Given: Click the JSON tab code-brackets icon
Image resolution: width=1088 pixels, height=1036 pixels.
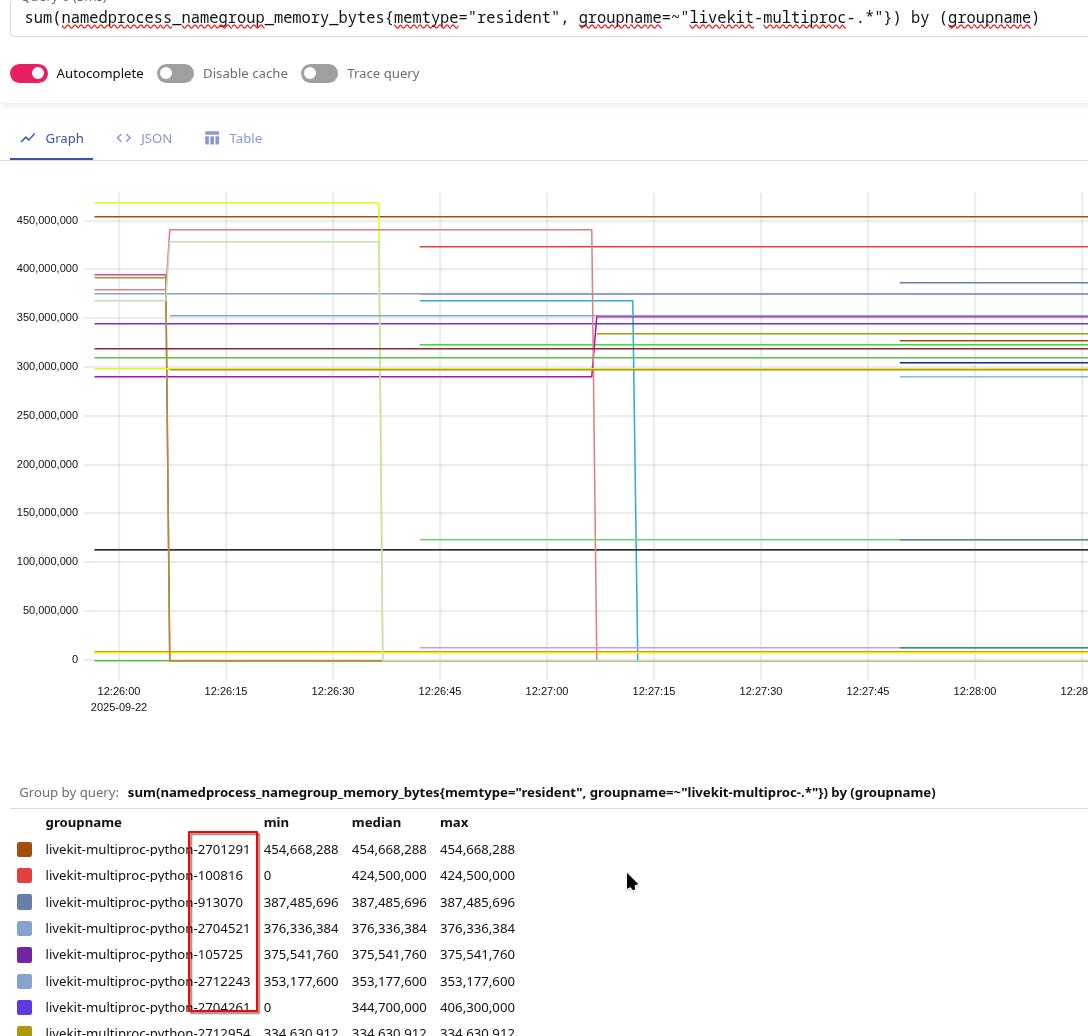Looking at the screenshot, I should pos(124,138).
